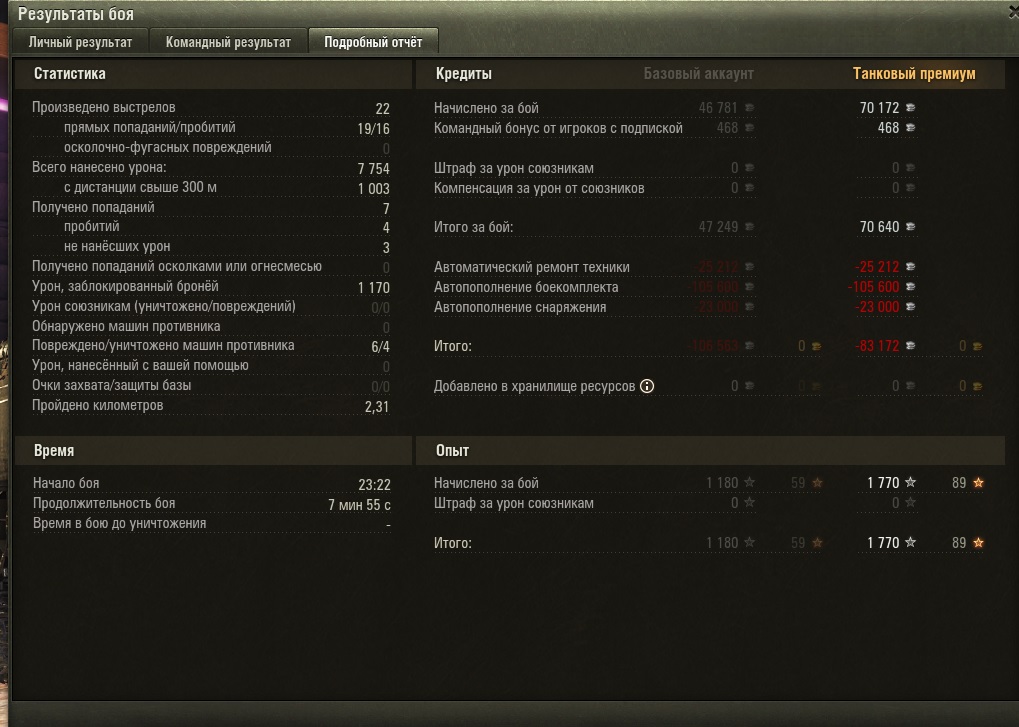Click the credits icon beside -23 000 equipment cost
The image size is (1019, 727).
coord(910,307)
